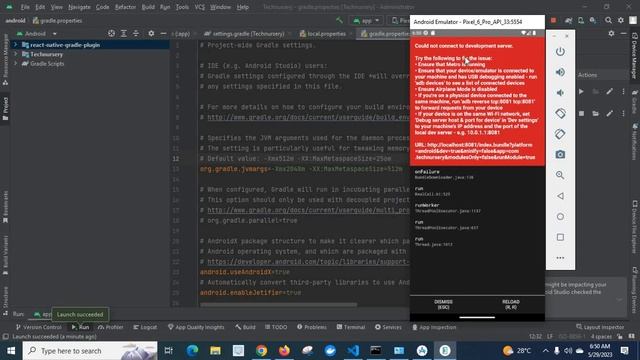Open the app run configuration dropdown
This screenshot has width=640, height=360.
click(x=366, y=20)
